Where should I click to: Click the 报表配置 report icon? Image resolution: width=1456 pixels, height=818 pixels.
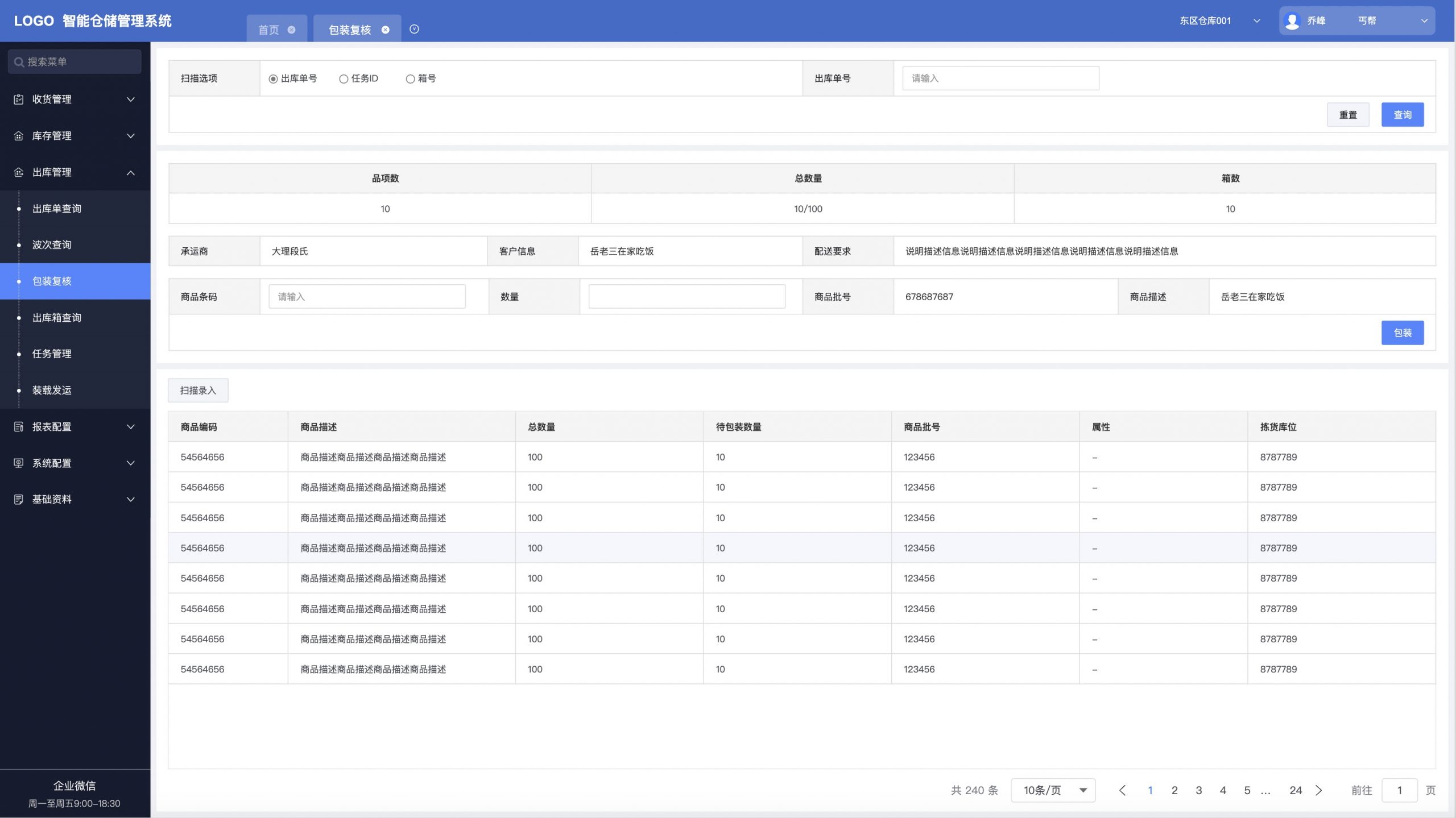pyautogui.click(x=18, y=427)
